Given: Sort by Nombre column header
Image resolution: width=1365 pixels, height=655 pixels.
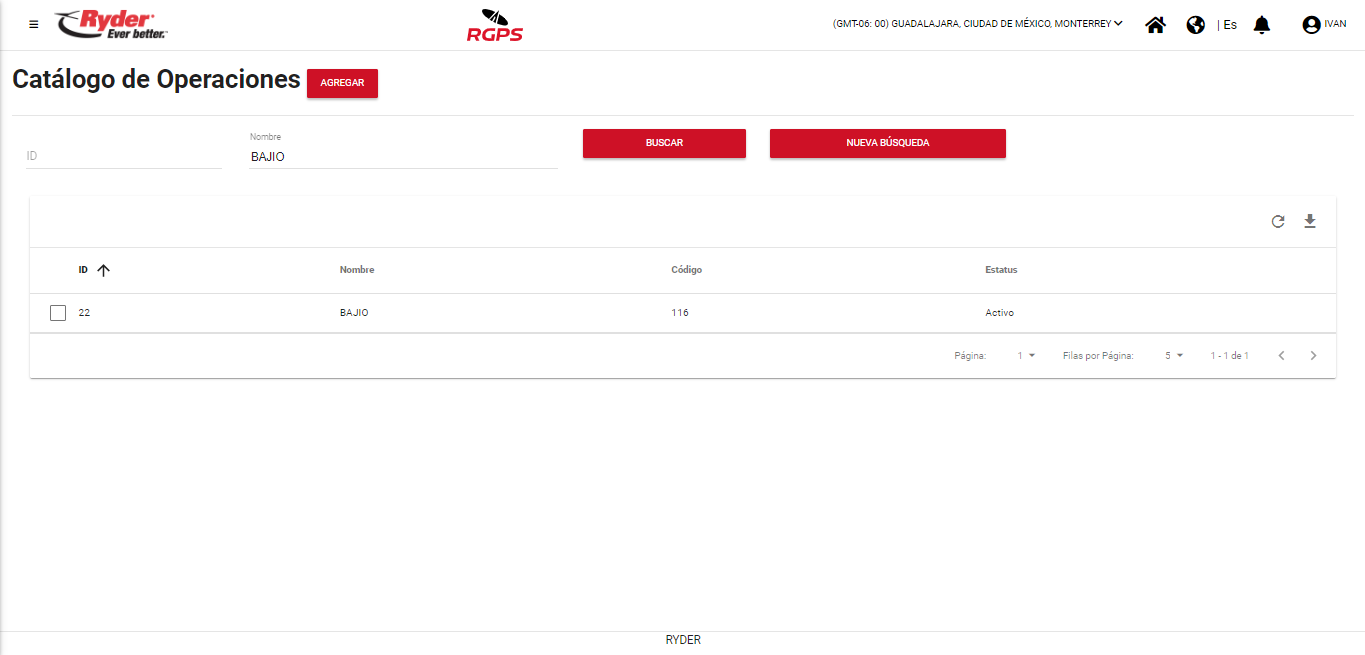Looking at the screenshot, I should coord(357,270).
